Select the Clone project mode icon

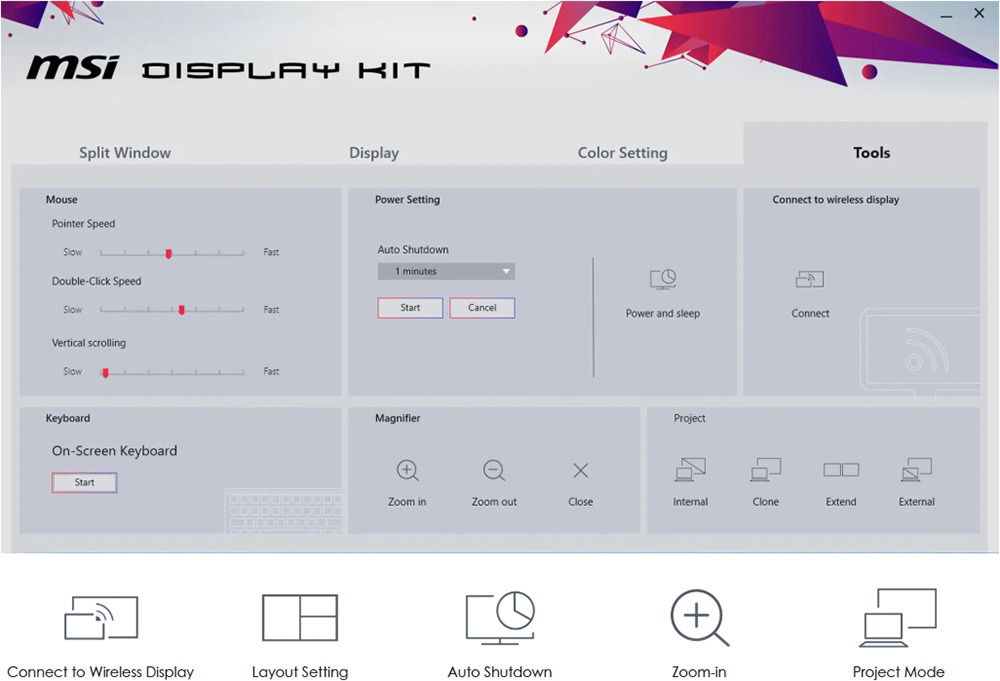coord(765,470)
